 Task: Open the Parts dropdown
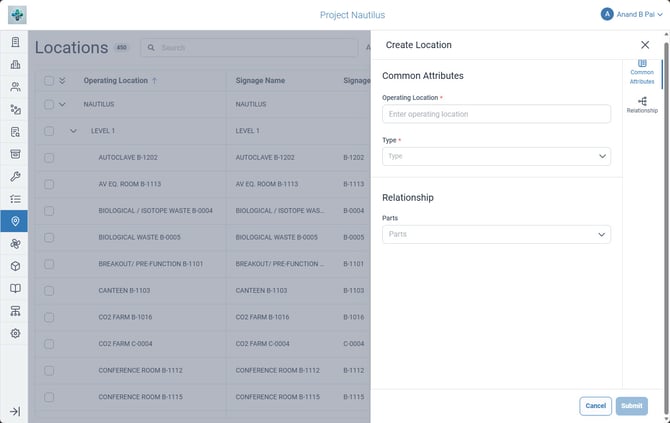coord(496,235)
